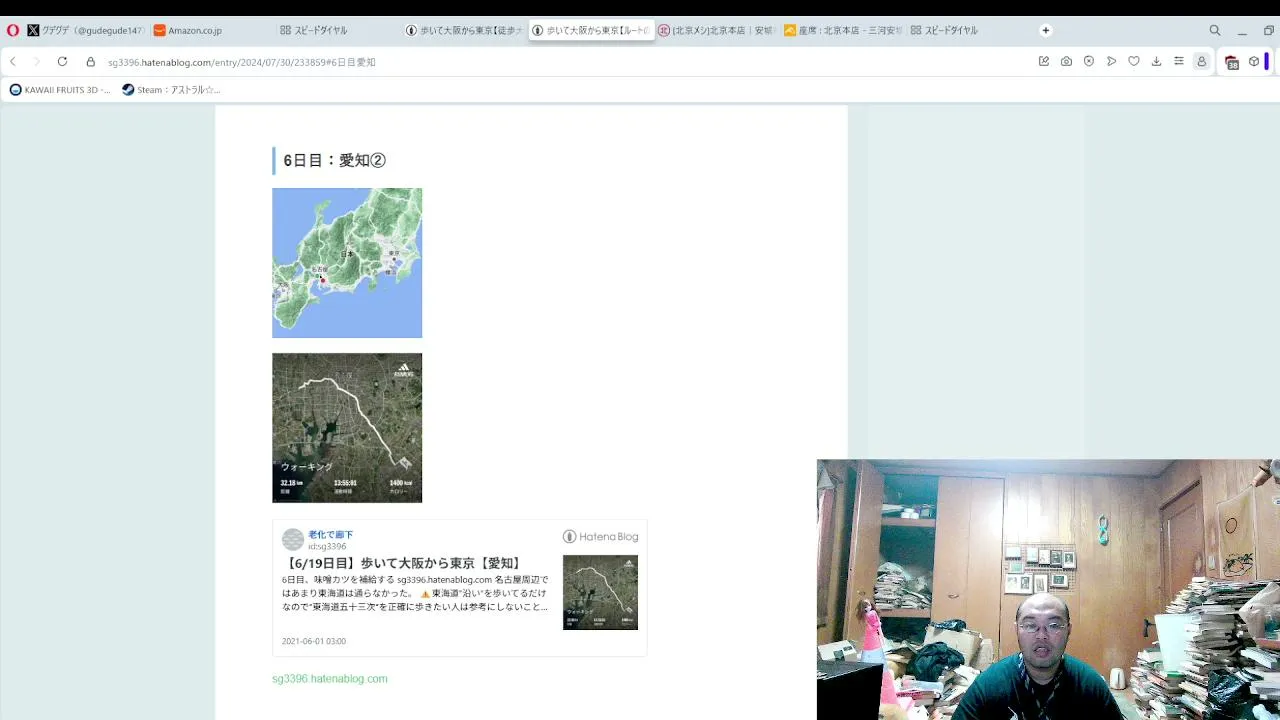Go forward to the next page
1280x720 pixels.
click(x=37, y=62)
